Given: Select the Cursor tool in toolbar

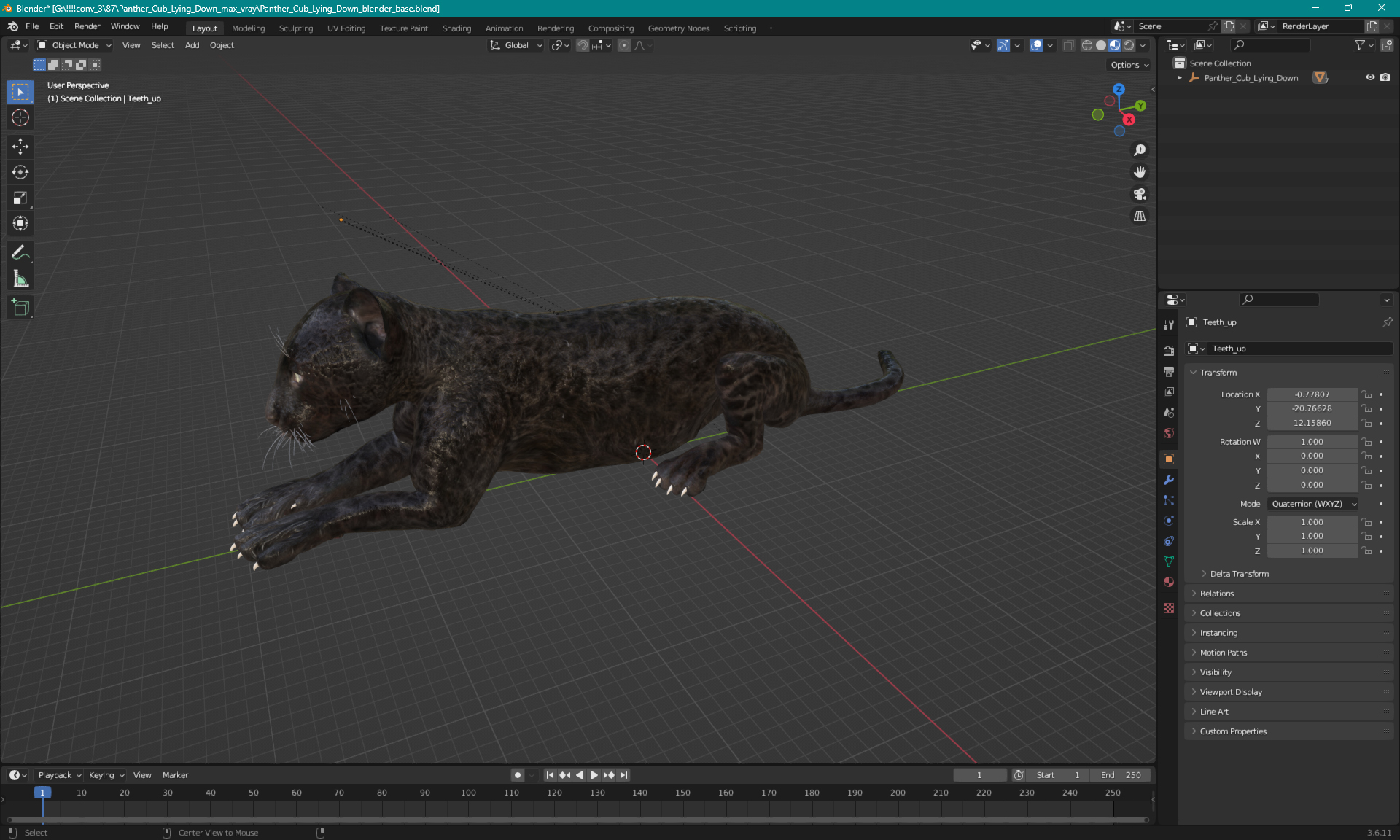Looking at the screenshot, I should [x=20, y=117].
